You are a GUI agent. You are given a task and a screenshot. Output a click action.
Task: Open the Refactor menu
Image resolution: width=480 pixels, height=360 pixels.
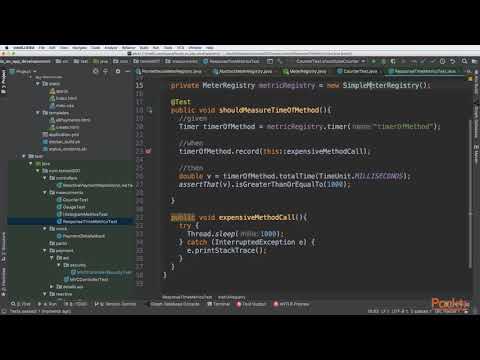[x=129, y=48]
